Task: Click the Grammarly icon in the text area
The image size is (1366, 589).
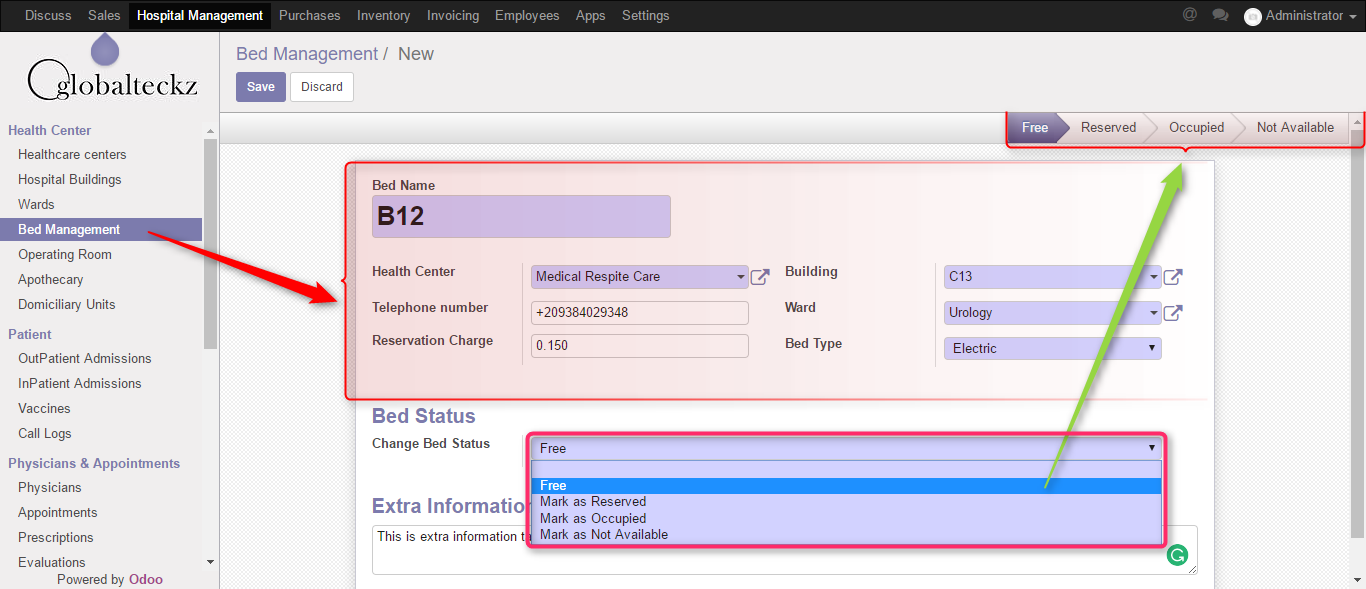Action: pyautogui.click(x=1177, y=556)
